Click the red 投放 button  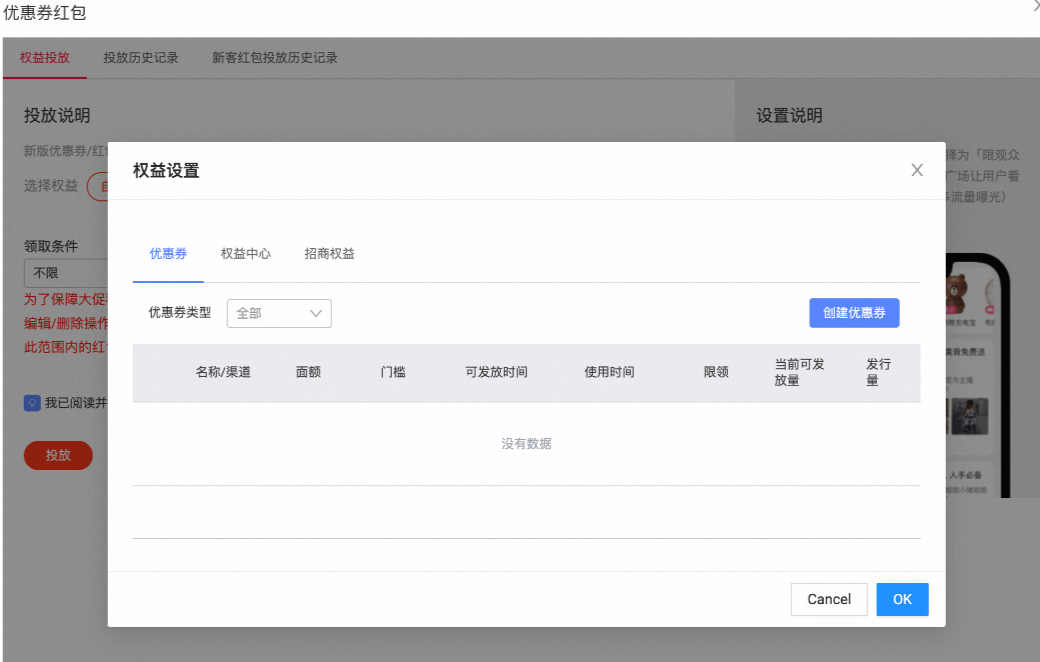coord(57,455)
